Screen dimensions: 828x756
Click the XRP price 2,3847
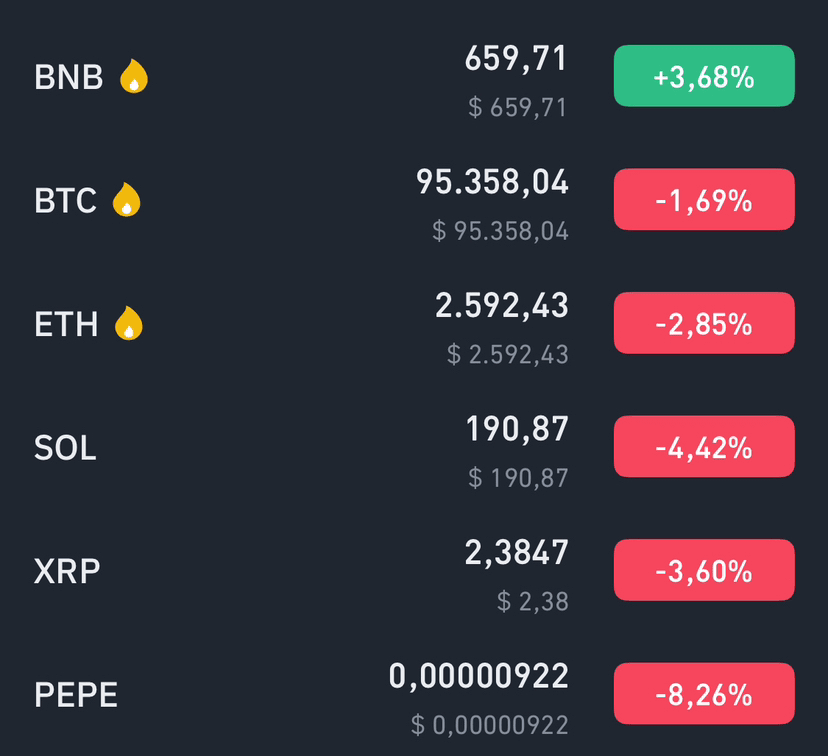click(516, 552)
